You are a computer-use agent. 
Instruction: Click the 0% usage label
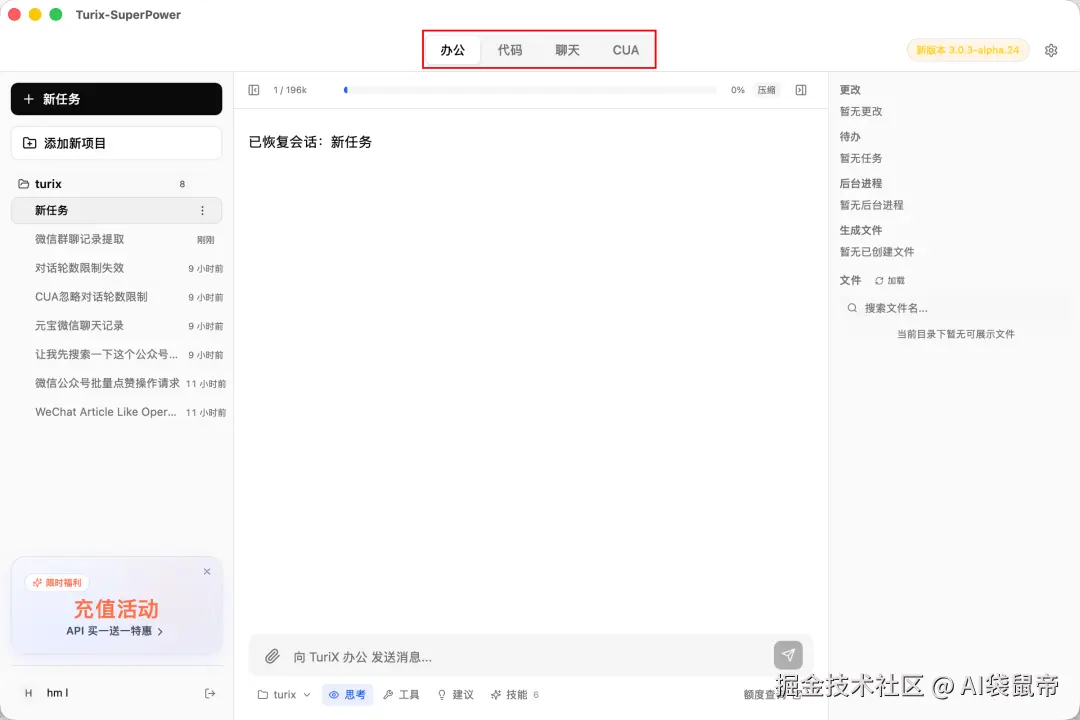[738, 90]
